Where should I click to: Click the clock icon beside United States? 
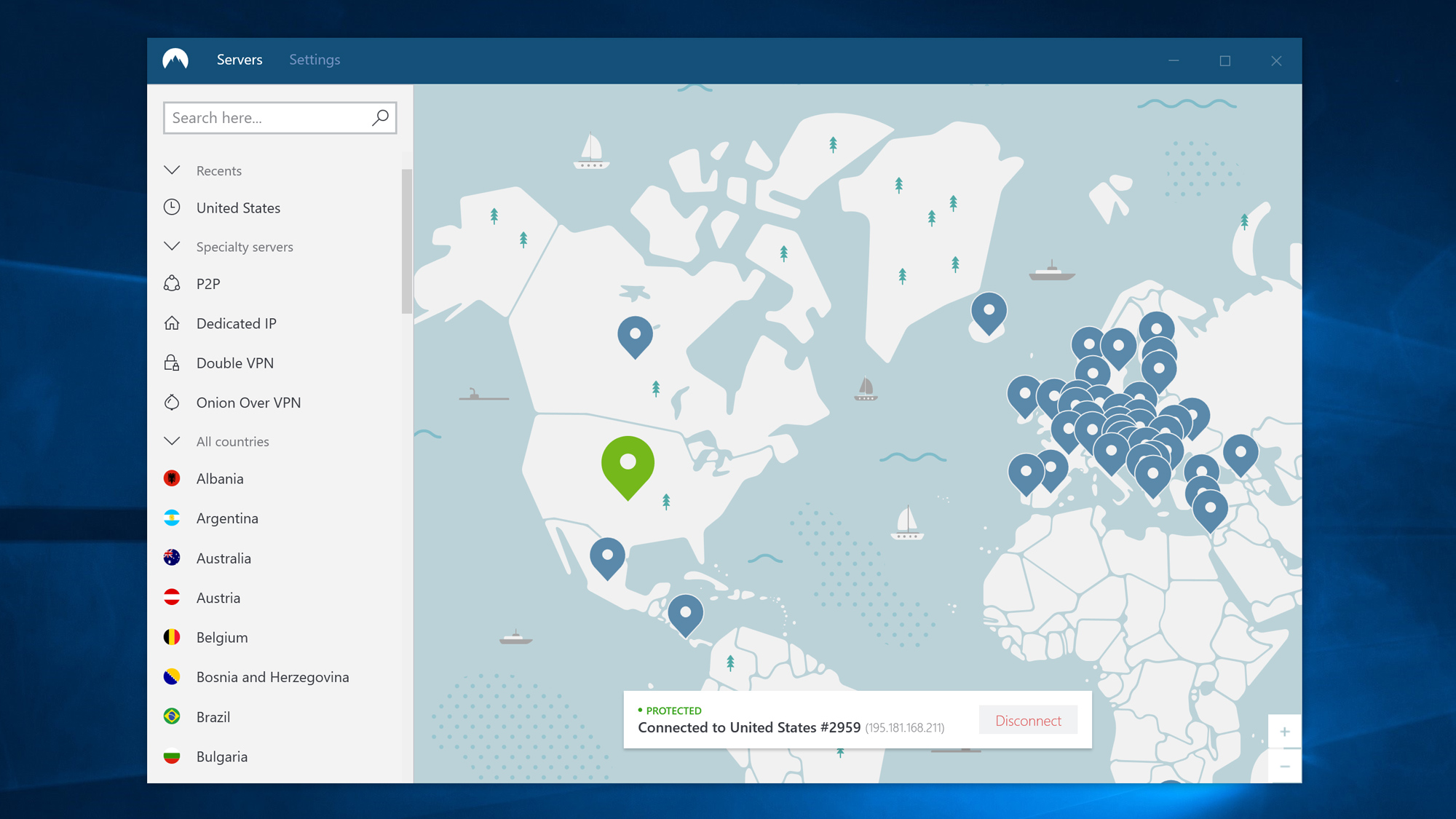tap(172, 207)
